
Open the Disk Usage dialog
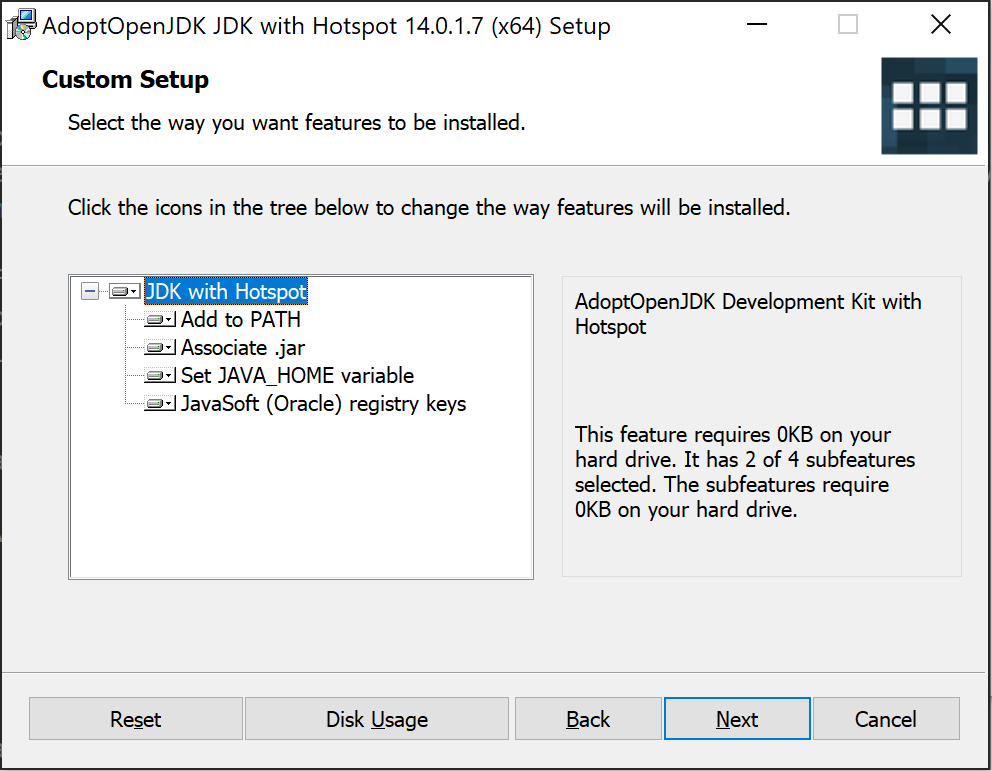click(x=376, y=718)
